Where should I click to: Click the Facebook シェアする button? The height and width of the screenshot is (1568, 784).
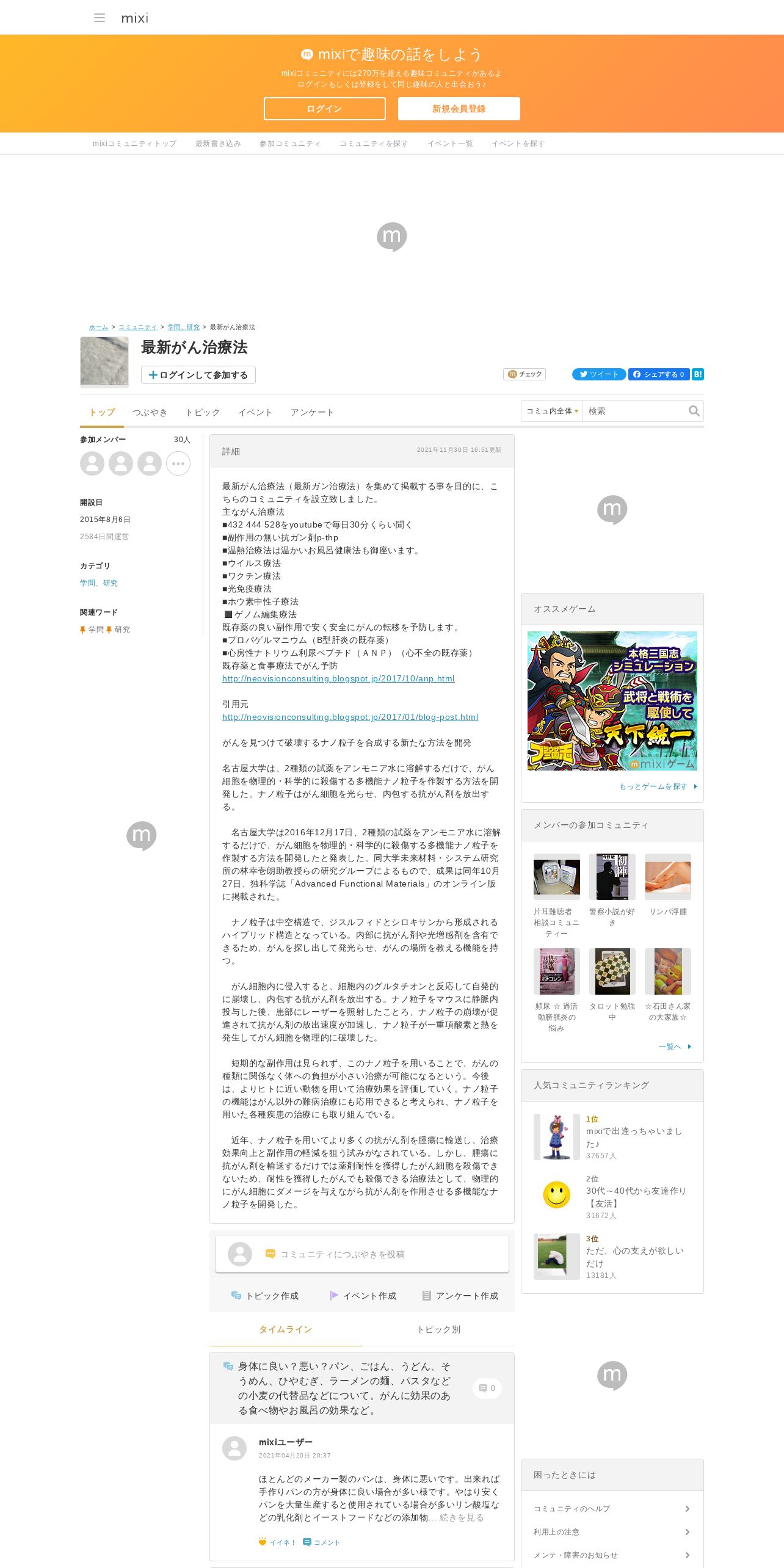(x=659, y=374)
